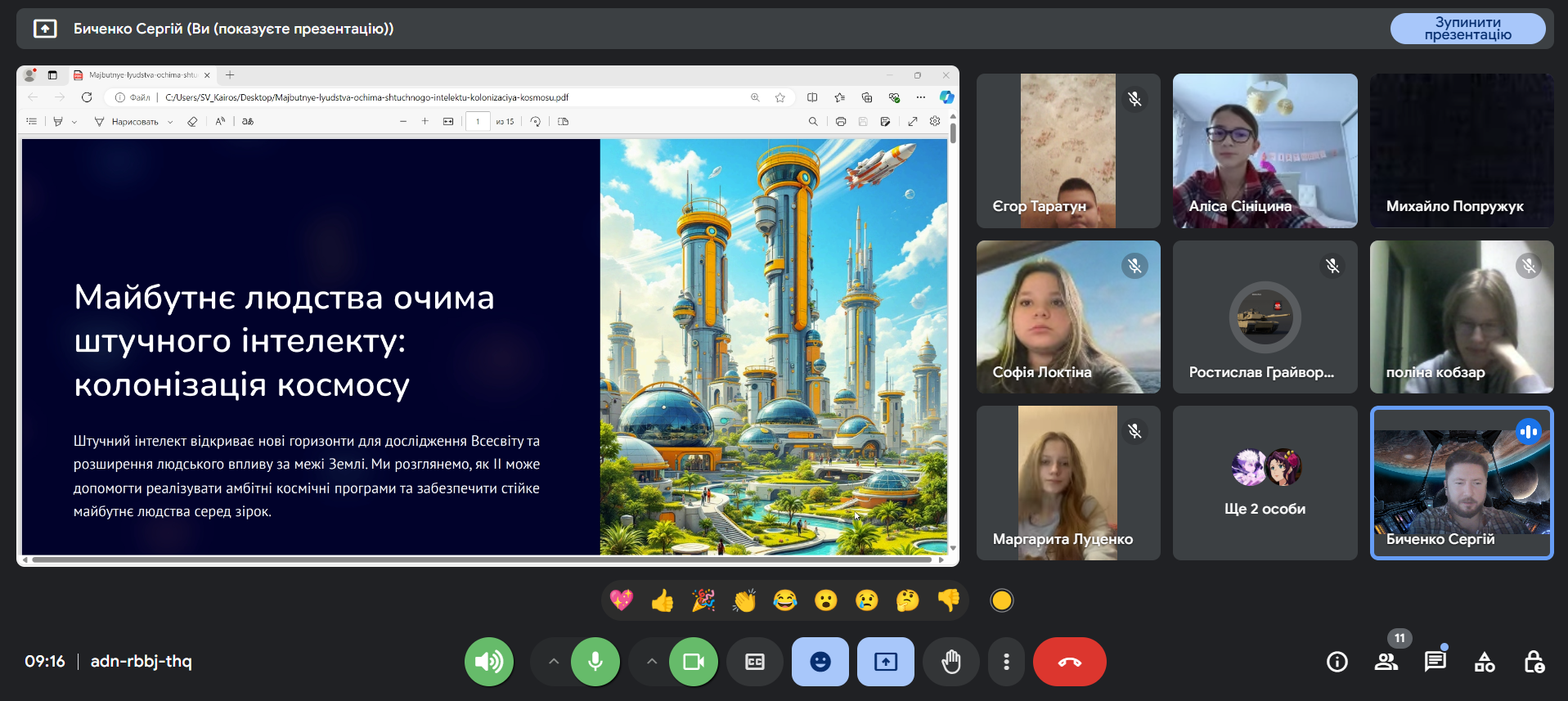Click the red leave call button
This screenshot has height=701, width=1568.
1069,662
